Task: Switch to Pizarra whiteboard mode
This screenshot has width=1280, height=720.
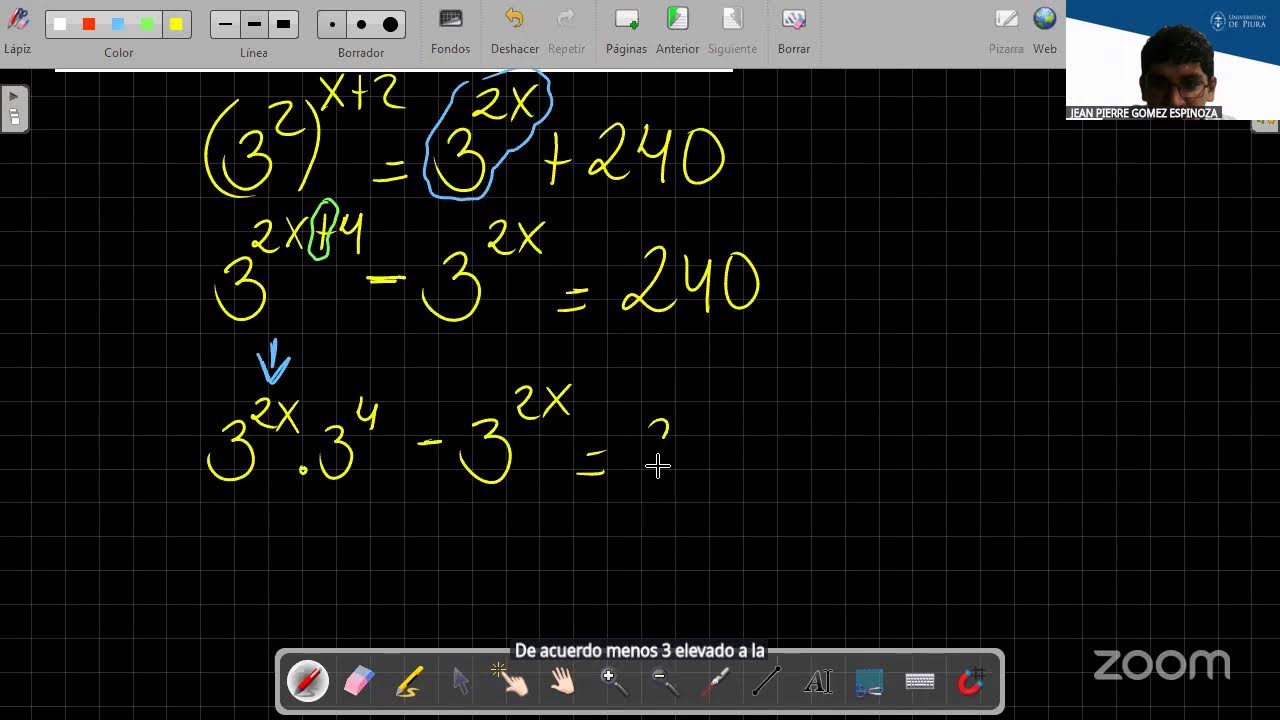Action: [x=1006, y=30]
